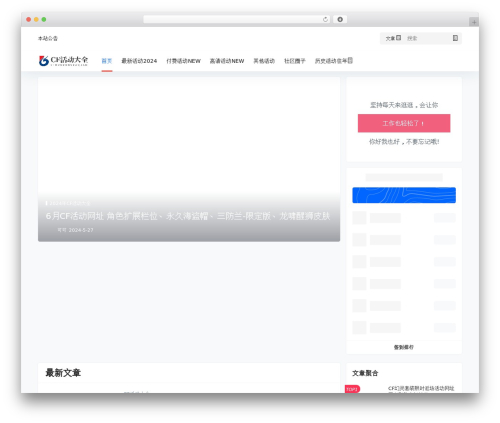Open the CF幻灵 article in 文章聚合
The image size is (500, 423).
(421, 389)
